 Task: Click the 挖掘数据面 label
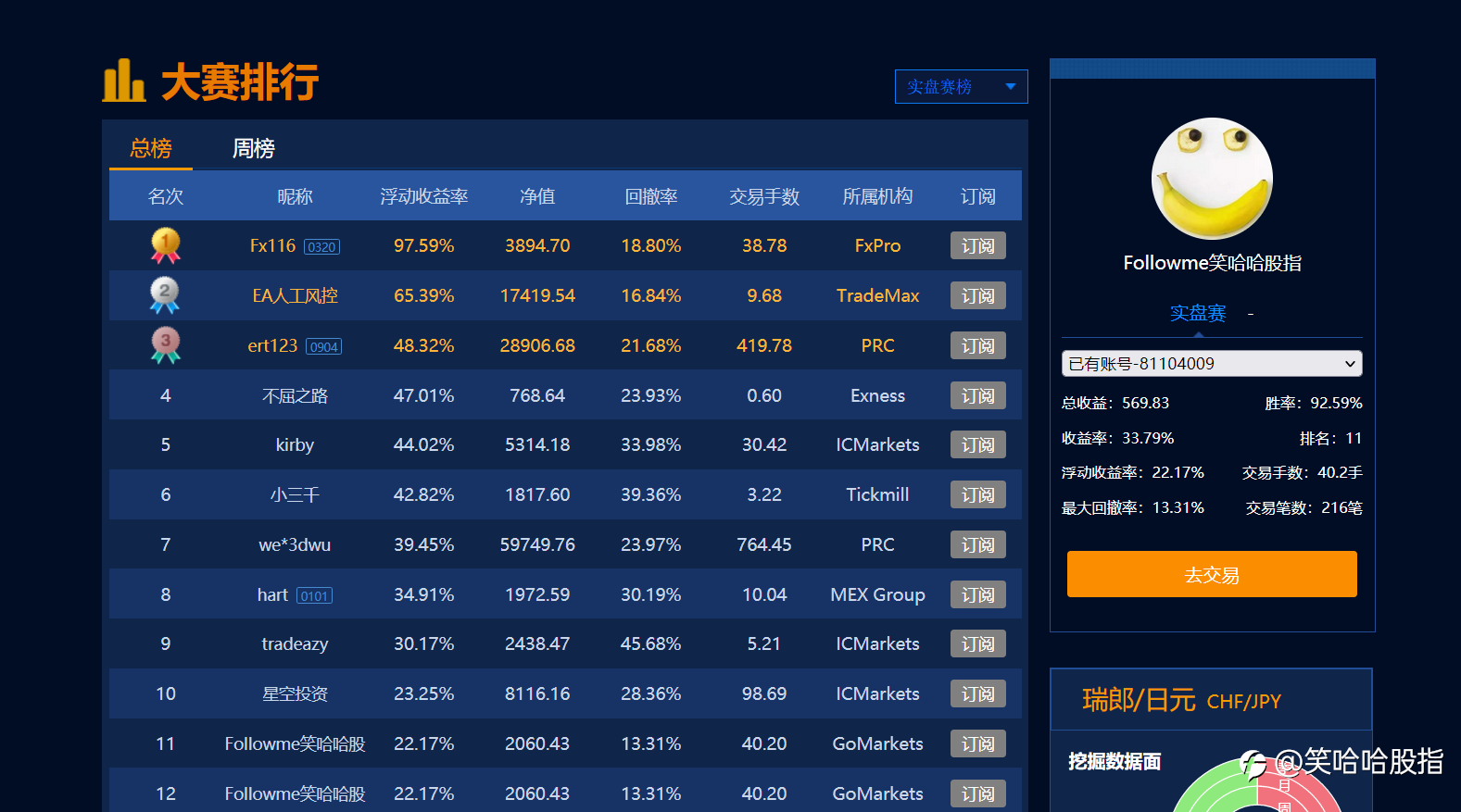coord(1115,761)
